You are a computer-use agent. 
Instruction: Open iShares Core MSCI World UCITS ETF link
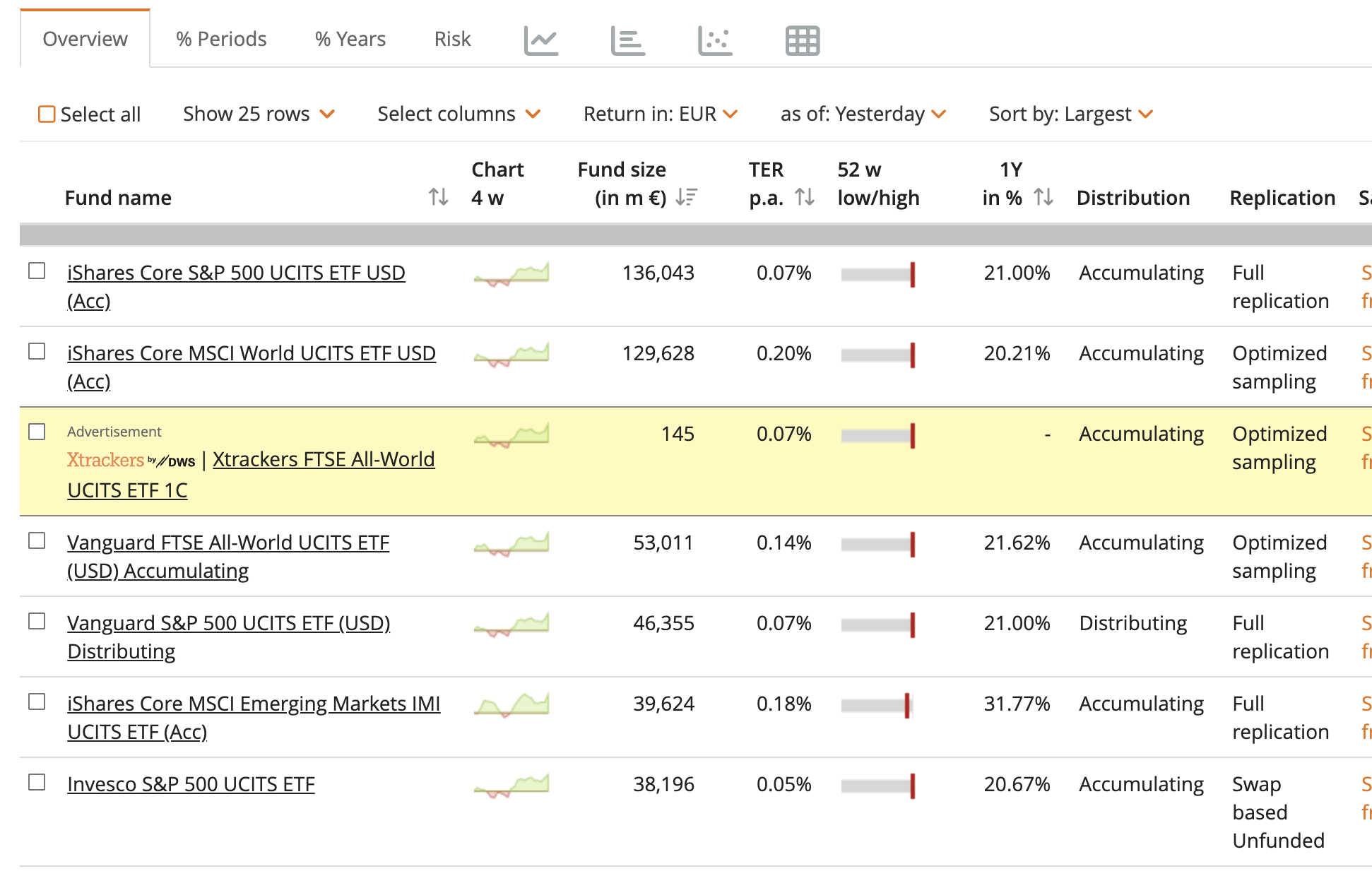click(x=252, y=367)
